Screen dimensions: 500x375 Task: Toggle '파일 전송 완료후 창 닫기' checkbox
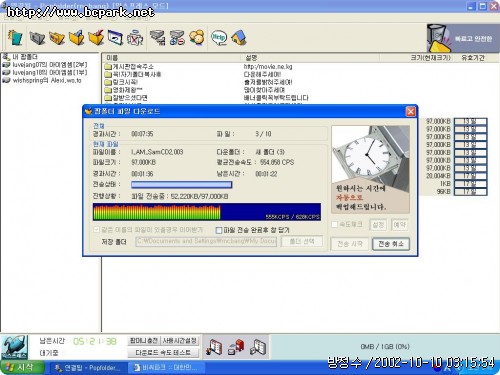219,230
